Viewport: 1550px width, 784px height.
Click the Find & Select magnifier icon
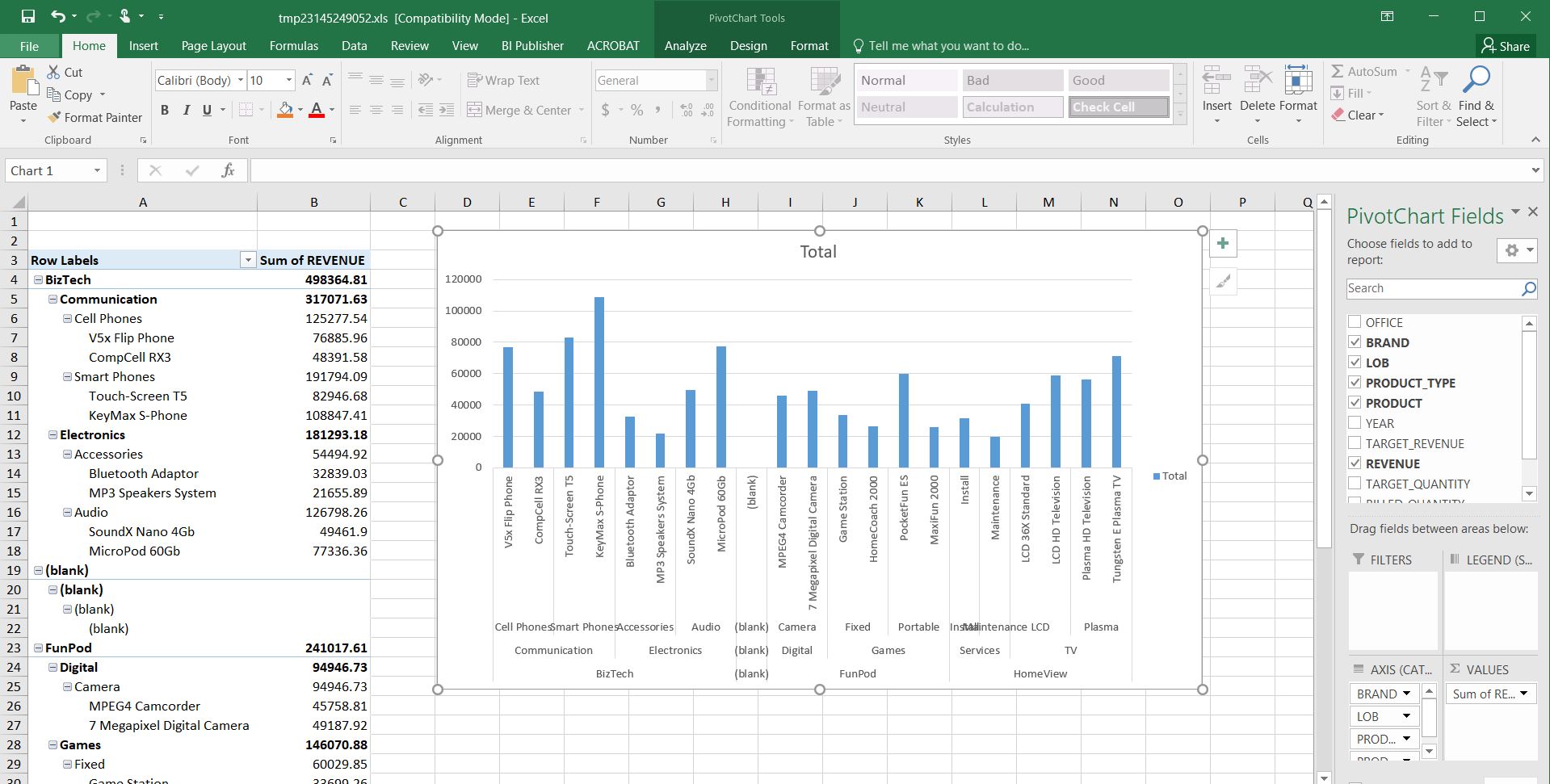1476,82
